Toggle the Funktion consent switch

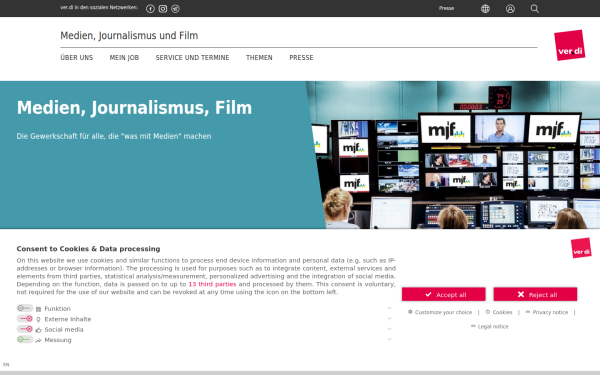point(25,308)
